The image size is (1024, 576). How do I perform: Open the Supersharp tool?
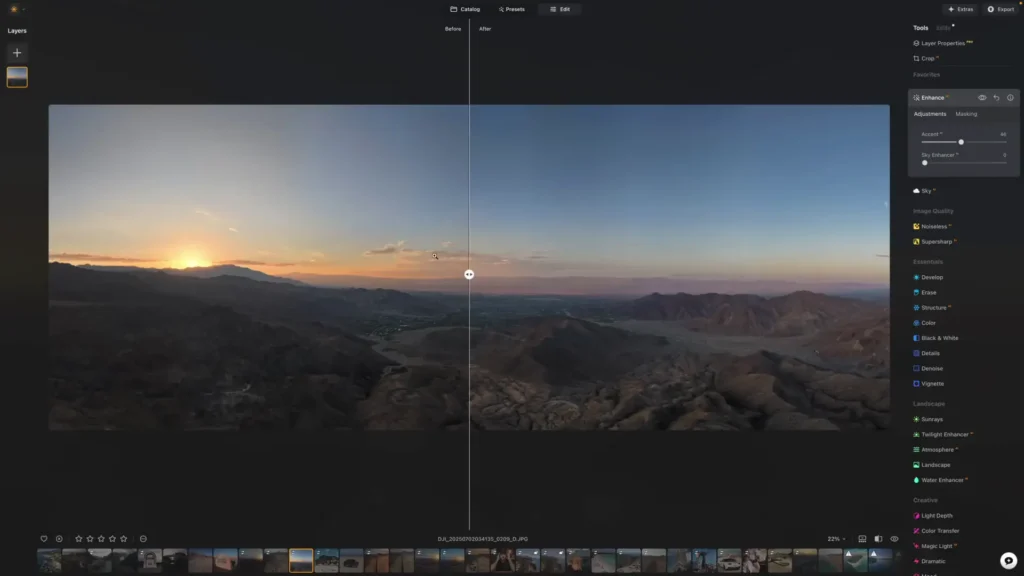point(938,241)
